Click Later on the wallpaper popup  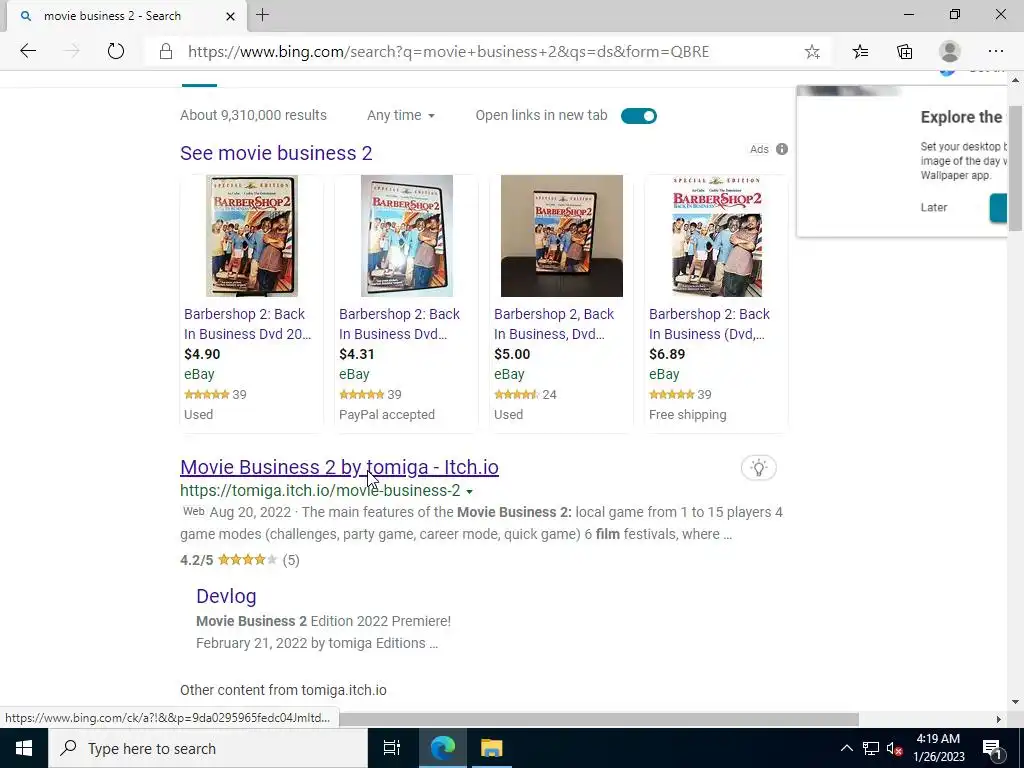933,207
